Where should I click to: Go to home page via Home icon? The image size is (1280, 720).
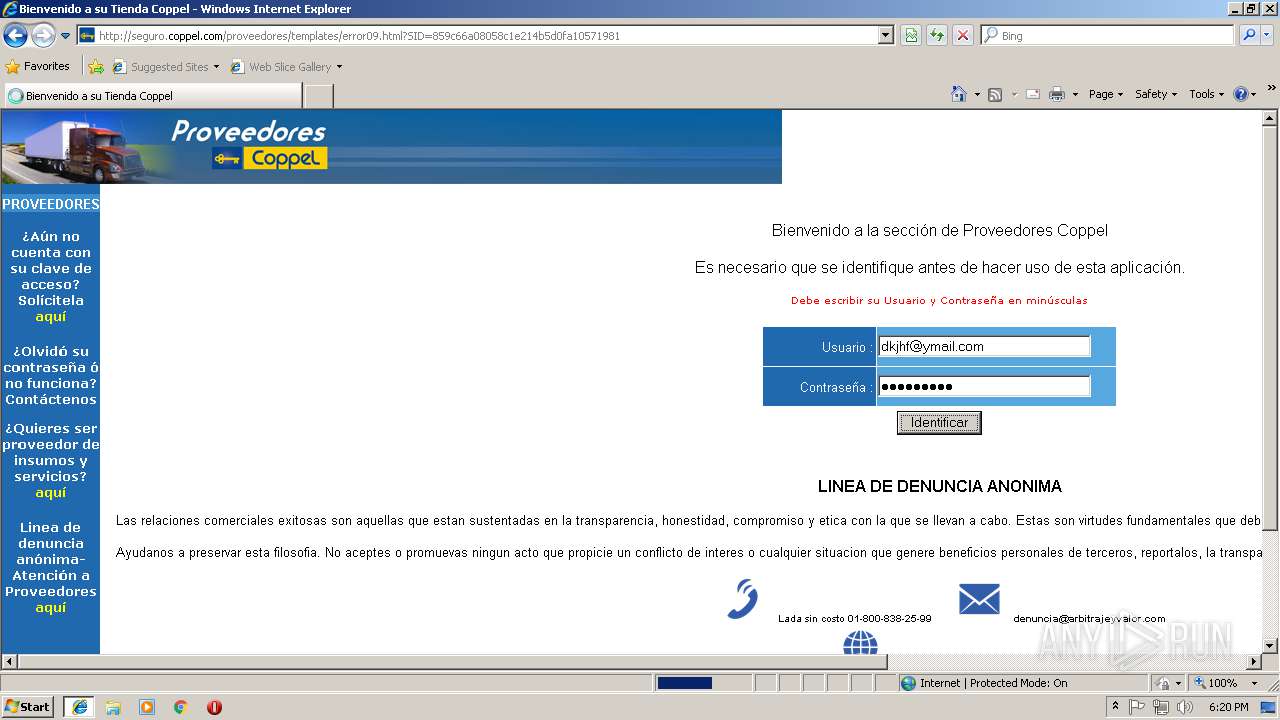[959, 94]
